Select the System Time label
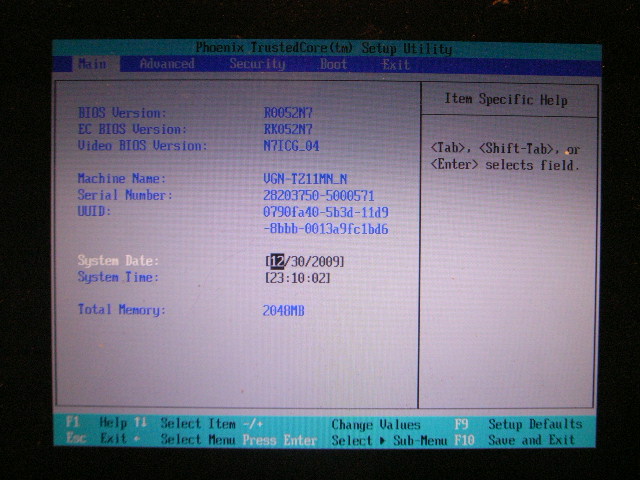640x480 pixels. pyautogui.click(x=118, y=277)
